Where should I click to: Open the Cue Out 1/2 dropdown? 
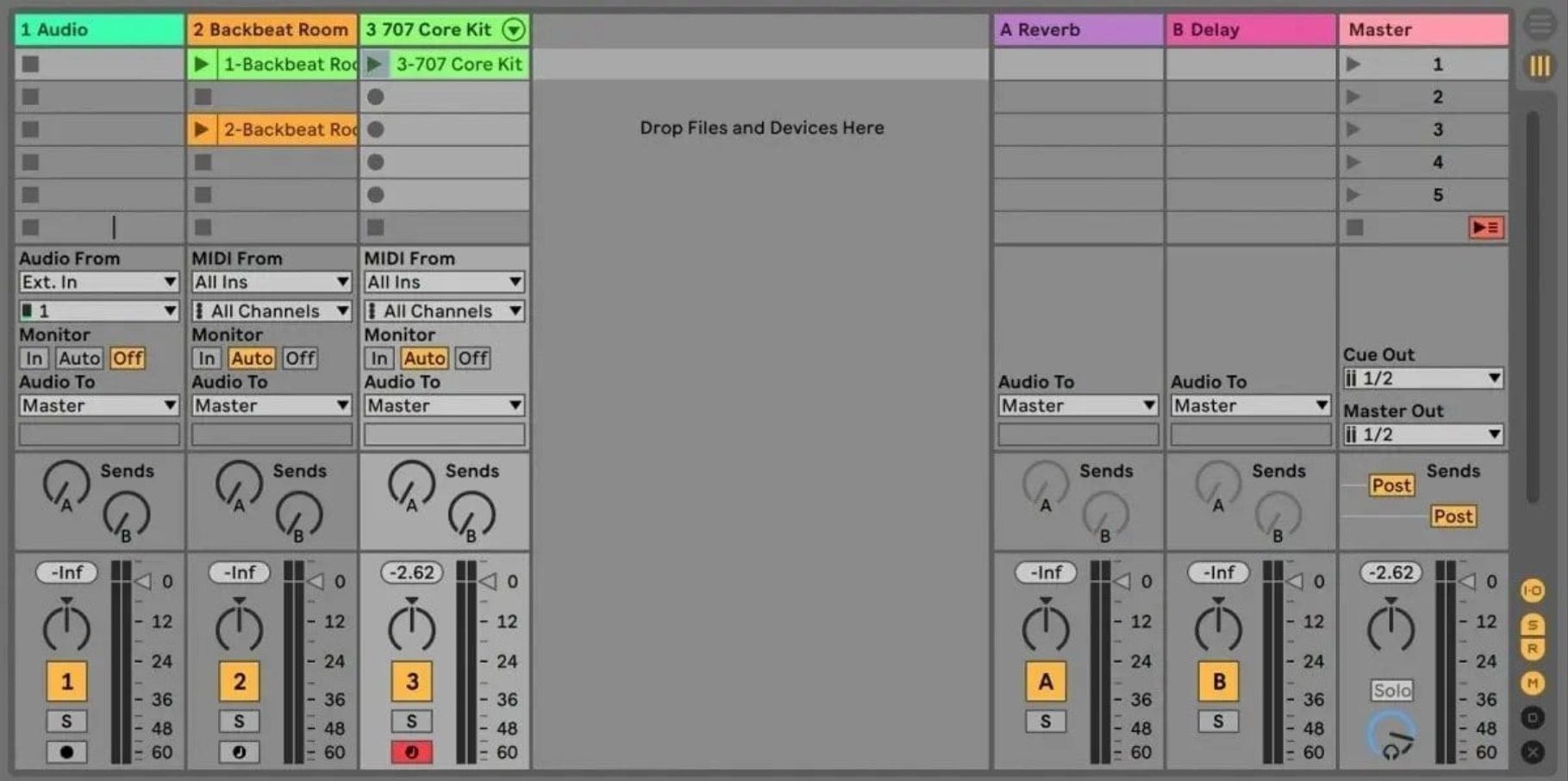point(1423,378)
